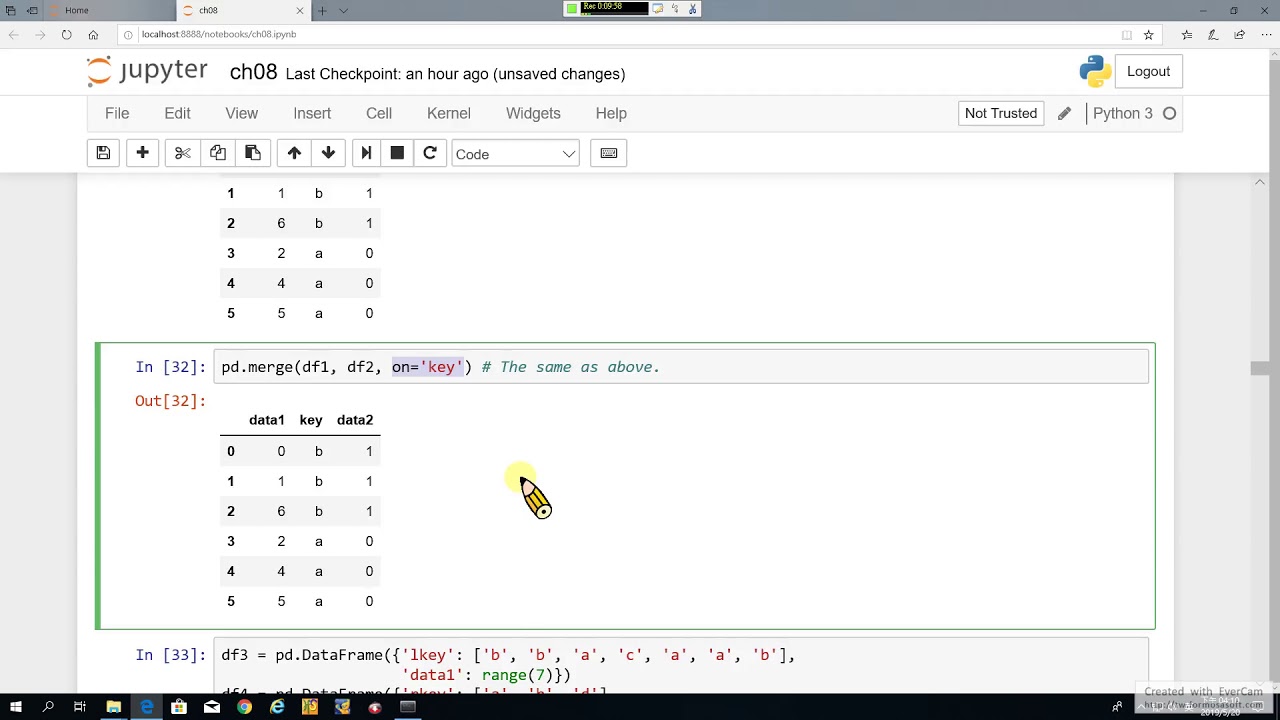Open a new browser tab
This screenshot has height=720, width=1280.
(x=322, y=10)
